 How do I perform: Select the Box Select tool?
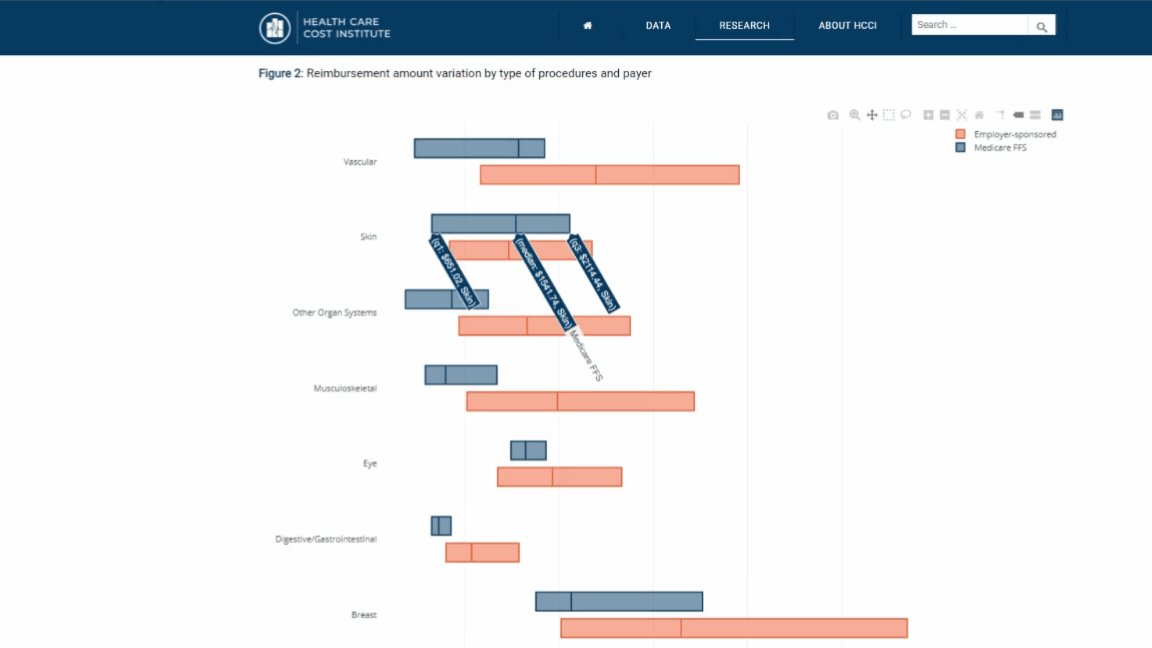coord(888,115)
